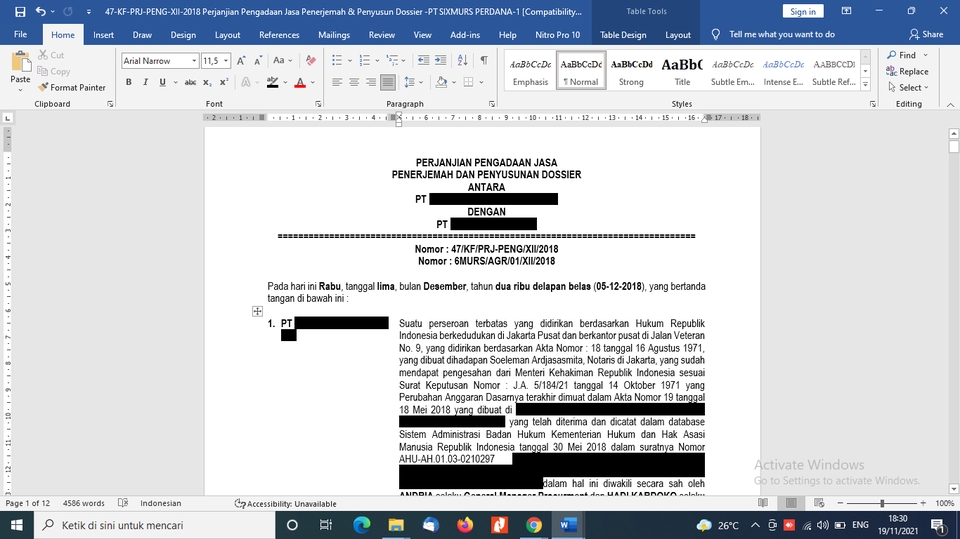Click the Sign in button
960x539 pixels.
click(x=803, y=12)
